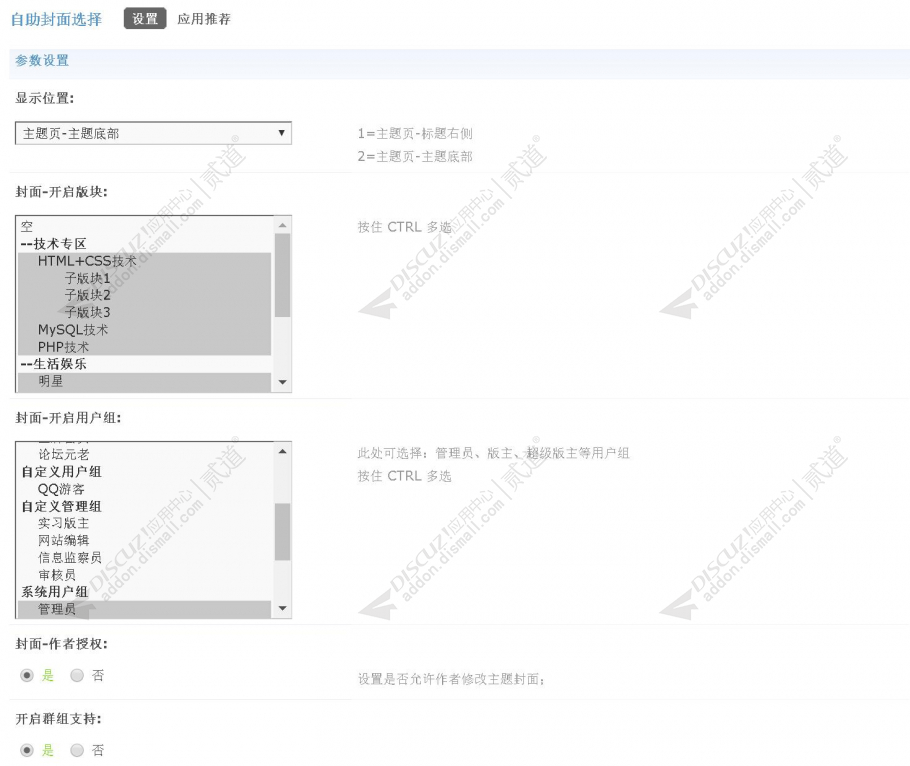910x766 pixels.
Task: Select 子版块1 in the forum list
Action: [x=145, y=278]
